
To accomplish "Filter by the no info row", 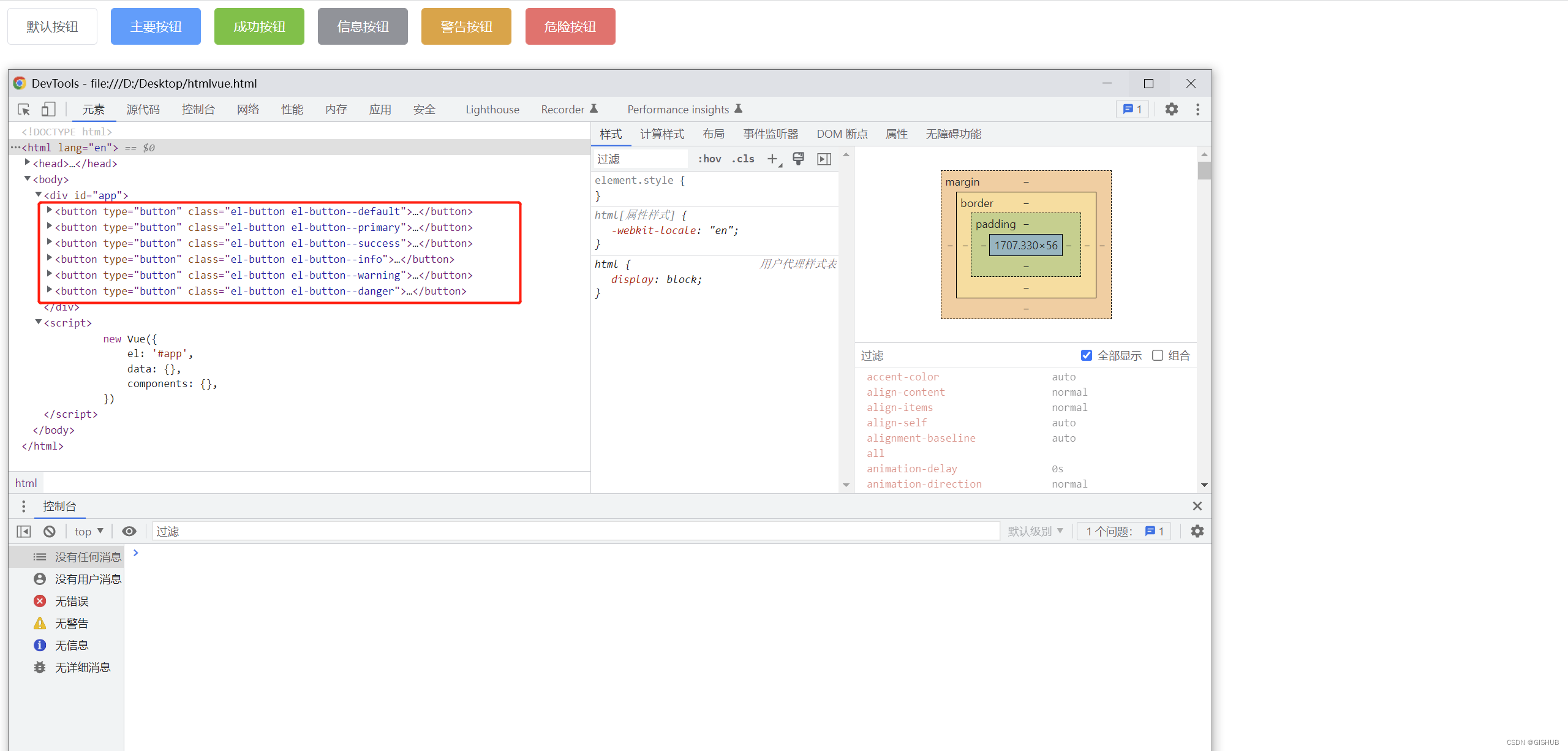I will (x=66, y=645).
